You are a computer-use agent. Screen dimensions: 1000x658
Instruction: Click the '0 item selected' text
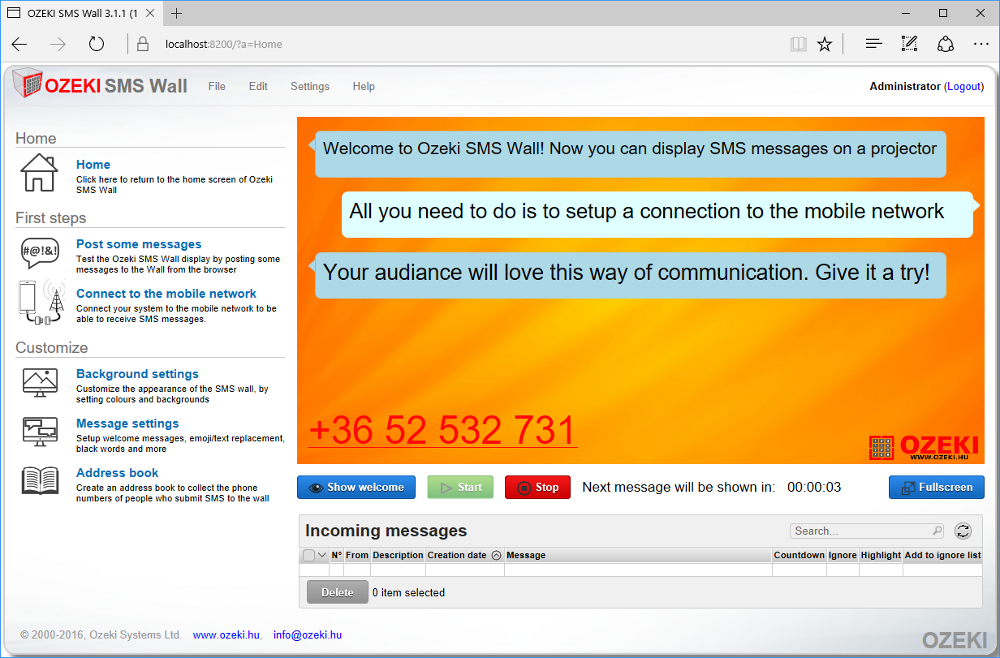409,593
